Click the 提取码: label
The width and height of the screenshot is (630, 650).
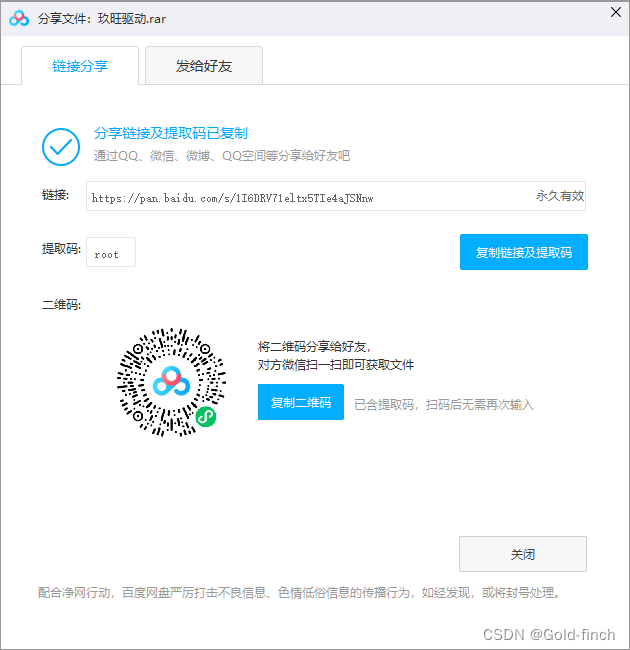tap(61, 249)
